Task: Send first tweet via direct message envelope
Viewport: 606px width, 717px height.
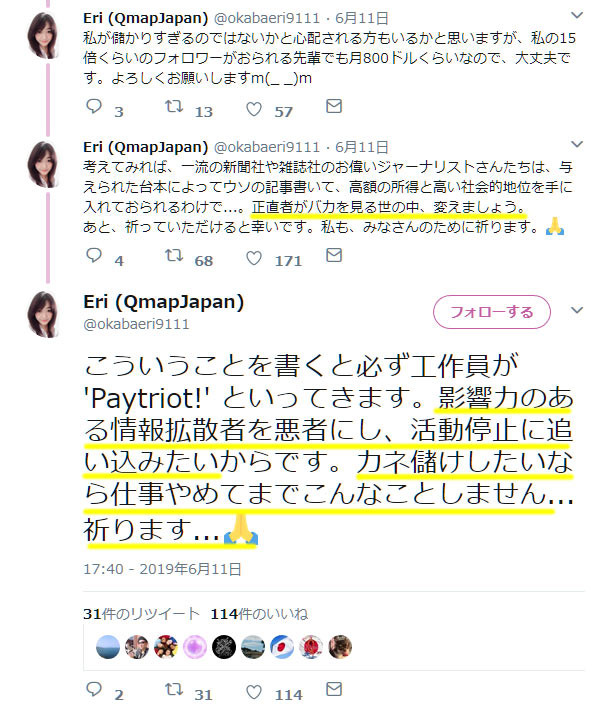Action: point(334,106)
